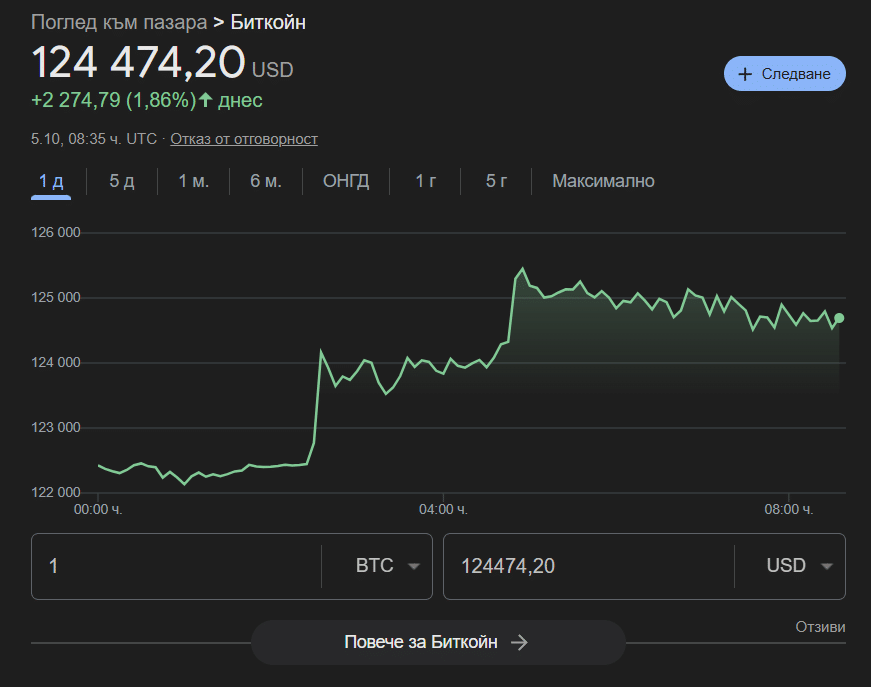Open the Отзиви feedback link
Screen dimensions: 871x687
(820, 627)
